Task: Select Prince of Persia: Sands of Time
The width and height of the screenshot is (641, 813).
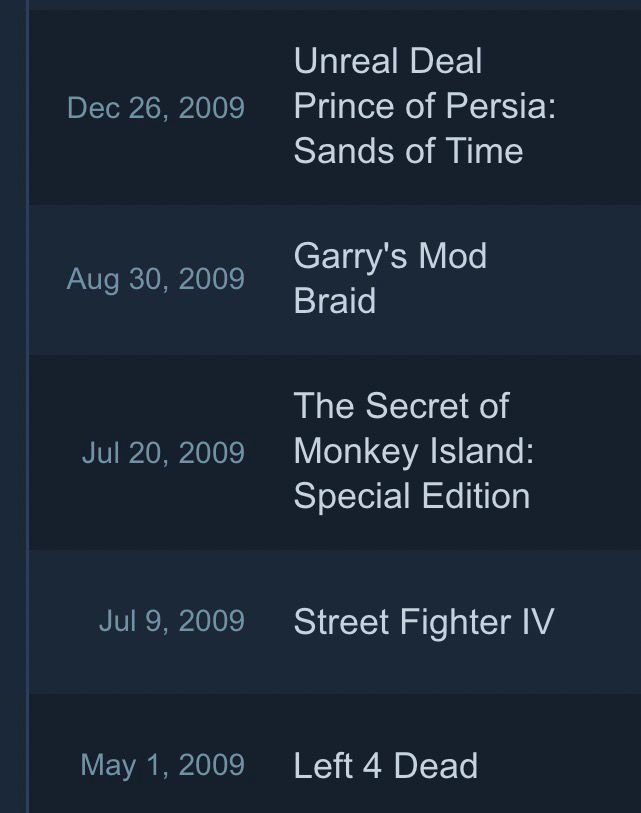Action: click(424, 129)
